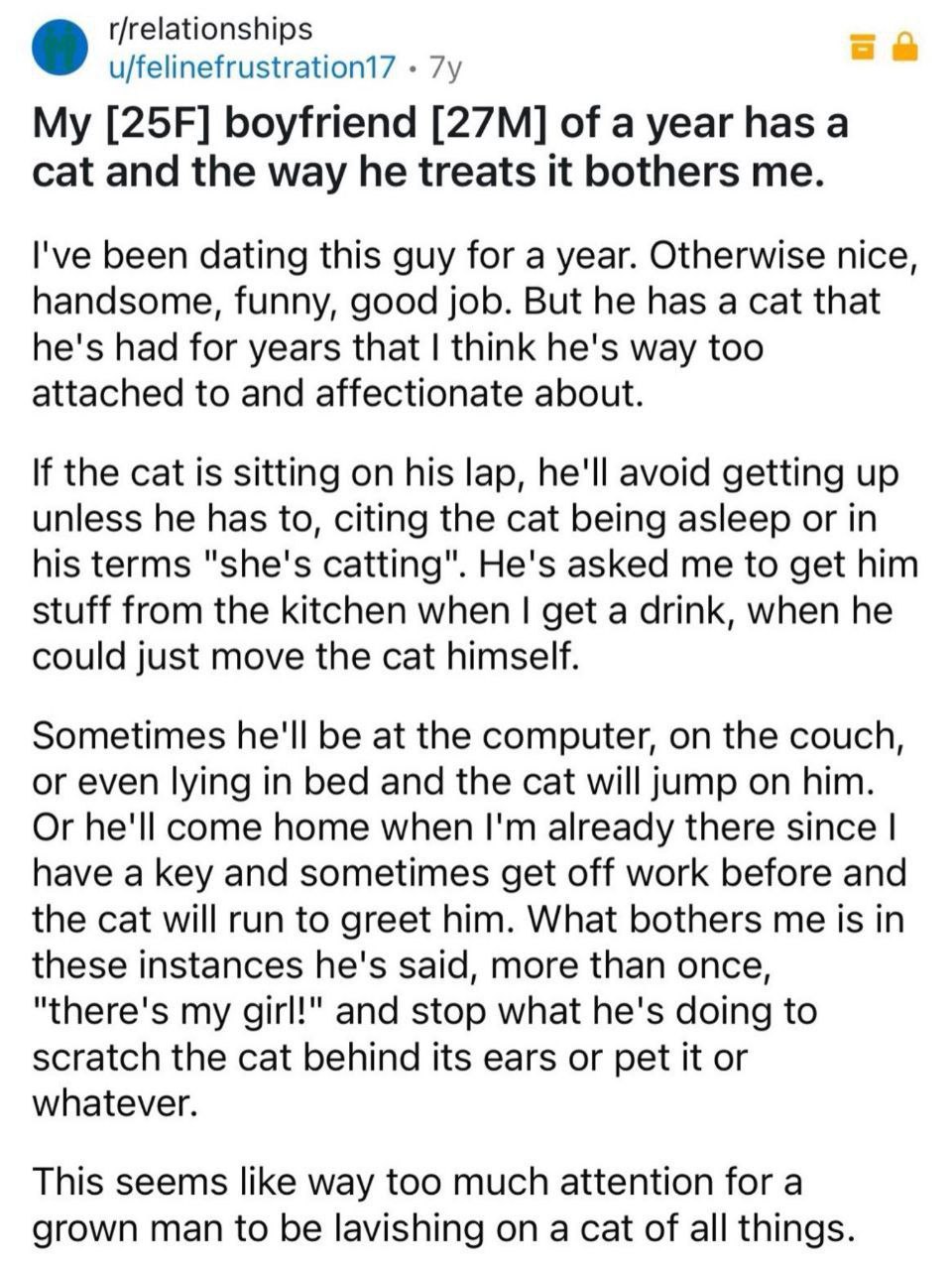Click the words "could just move the cat himself."

point(305,656)
